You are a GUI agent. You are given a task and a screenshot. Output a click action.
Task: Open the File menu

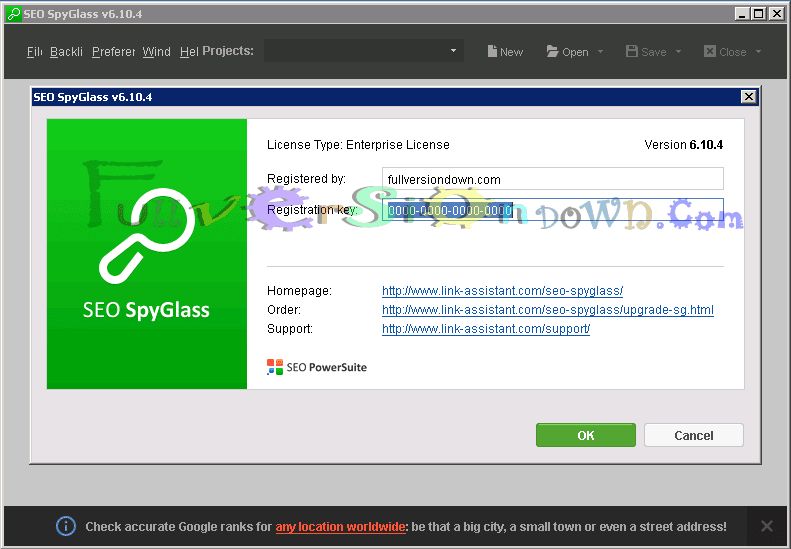click(x=34, y=51)
